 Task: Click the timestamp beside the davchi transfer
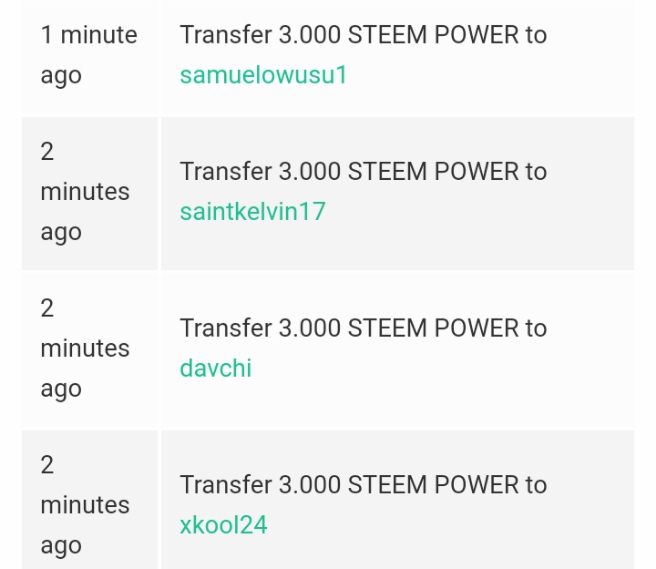click(85, 349)
